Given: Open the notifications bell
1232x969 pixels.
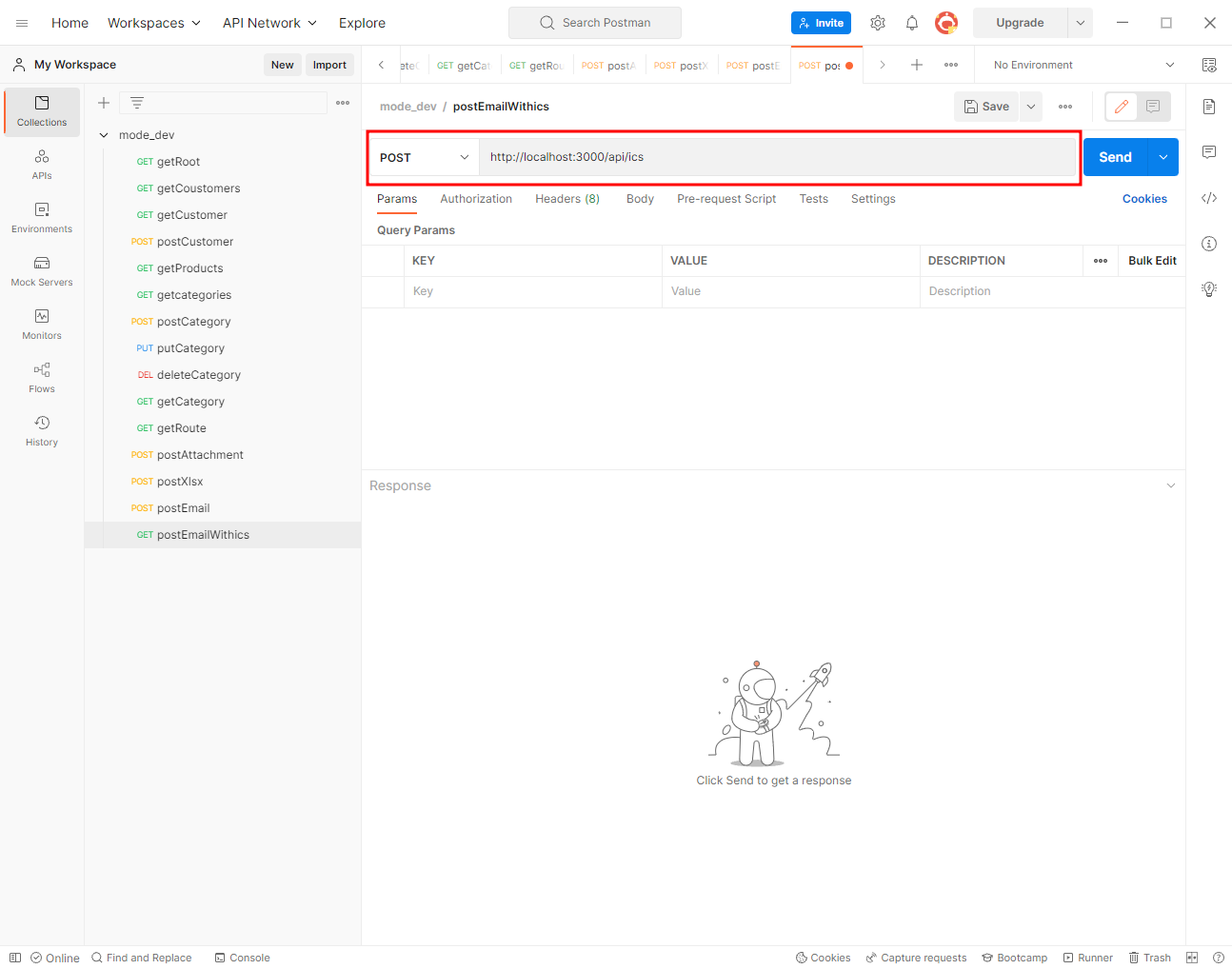Looking at the screenshot, I should 912,23.
